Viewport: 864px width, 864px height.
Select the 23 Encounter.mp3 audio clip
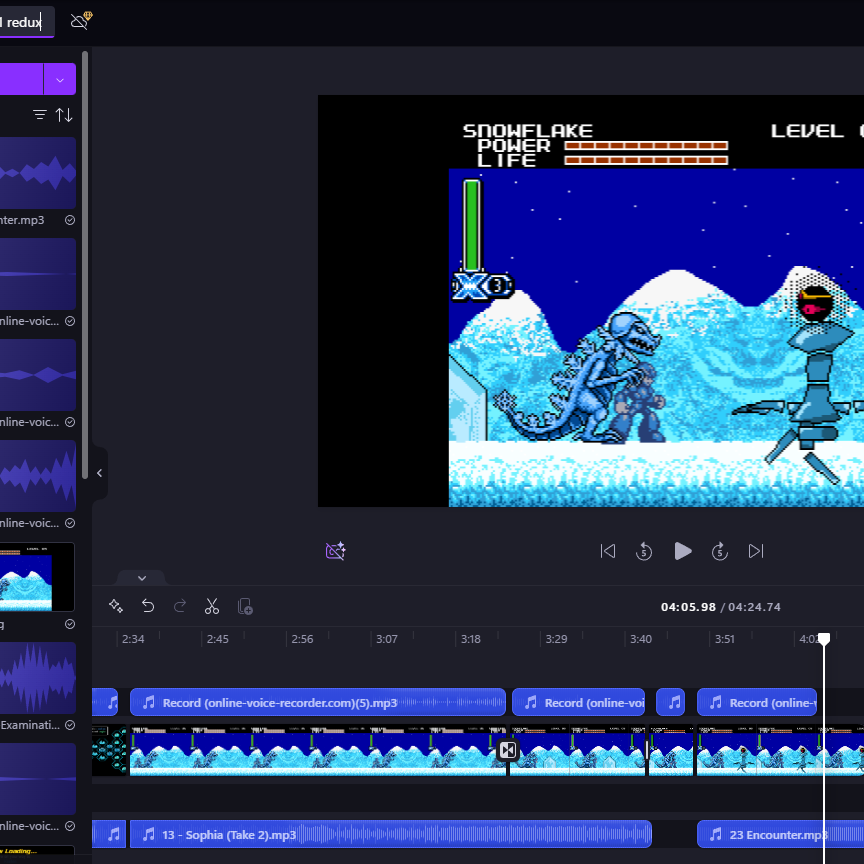(780, 834)
